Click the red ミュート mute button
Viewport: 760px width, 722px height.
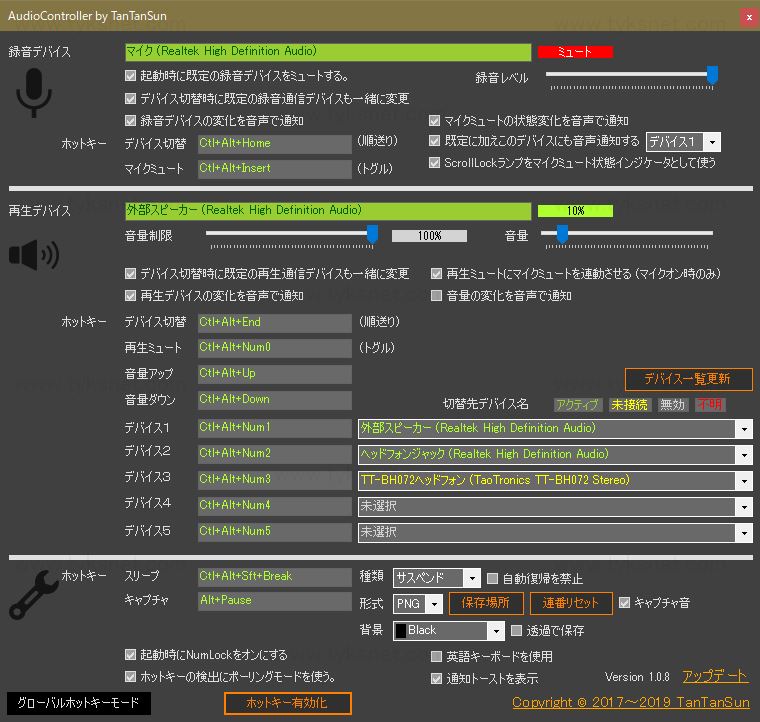[575, 52]
